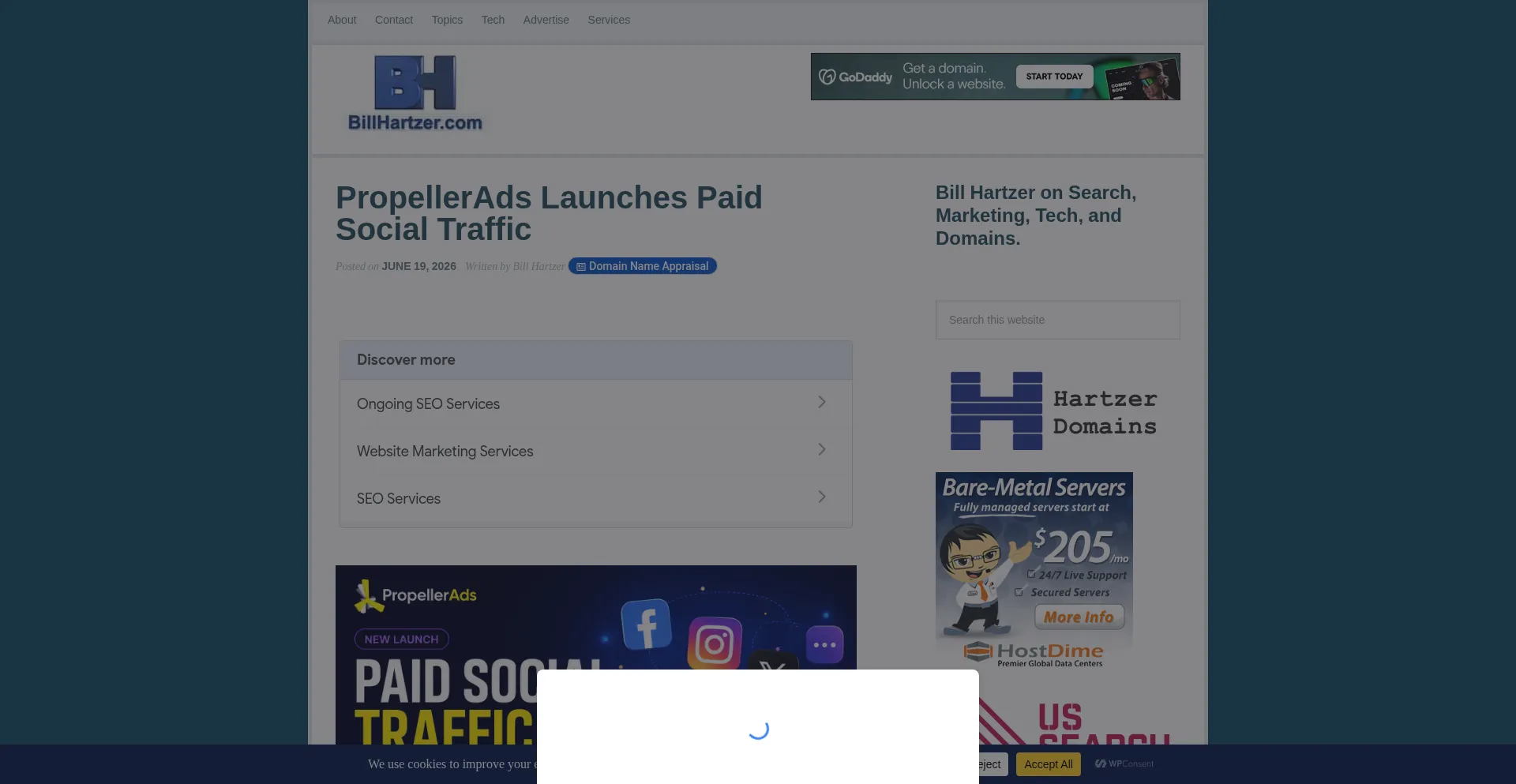Click Services in the top nav

(x=609, y=20)
